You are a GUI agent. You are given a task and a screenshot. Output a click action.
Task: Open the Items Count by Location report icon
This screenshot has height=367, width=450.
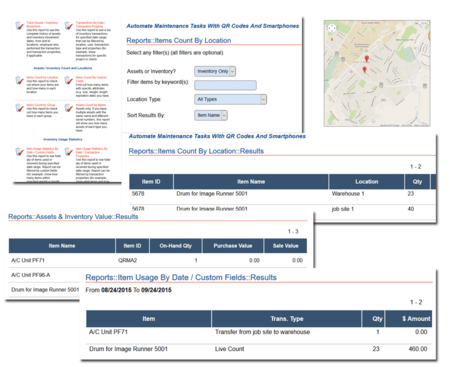pyautogui.click(x=20, y=80)
